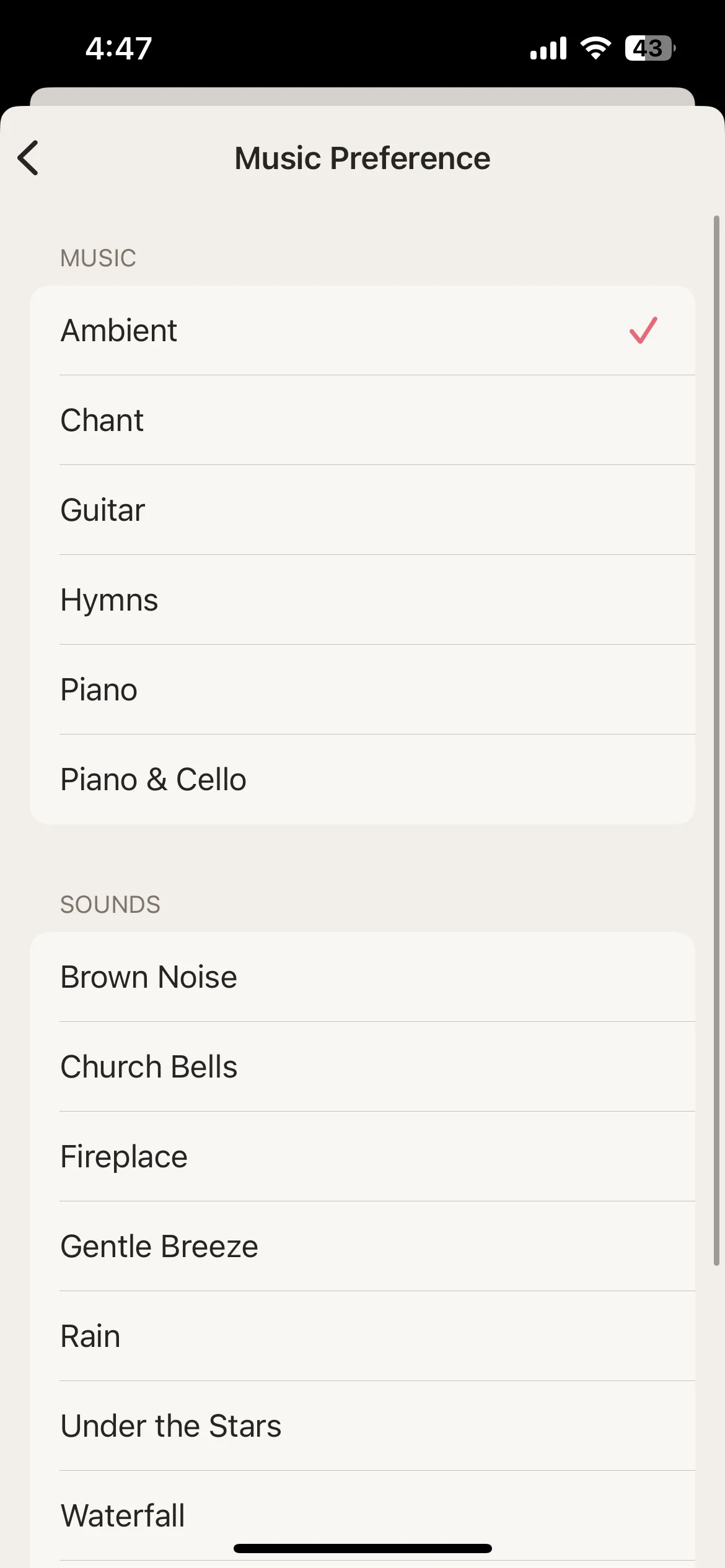Image resolution: width=725 pixels, height=1568 pixels.
Task: Click the vertical scrollbar on the right
Action: 716,740
